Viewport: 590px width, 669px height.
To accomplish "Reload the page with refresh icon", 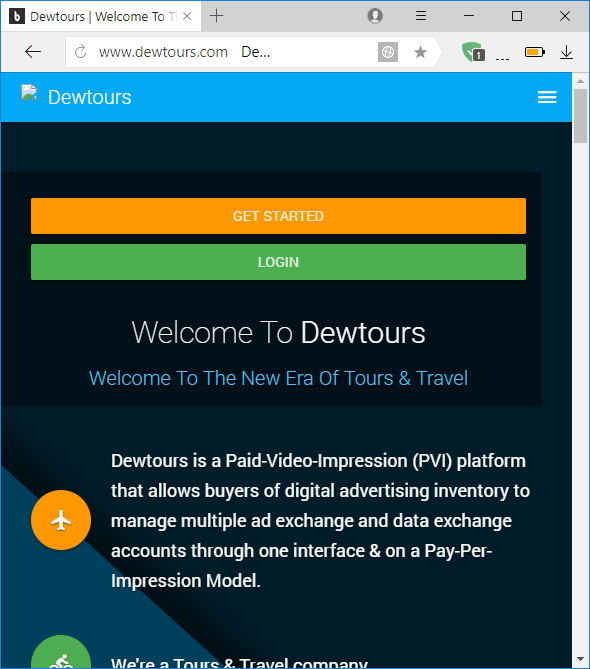I will click(x=81, y=52).
